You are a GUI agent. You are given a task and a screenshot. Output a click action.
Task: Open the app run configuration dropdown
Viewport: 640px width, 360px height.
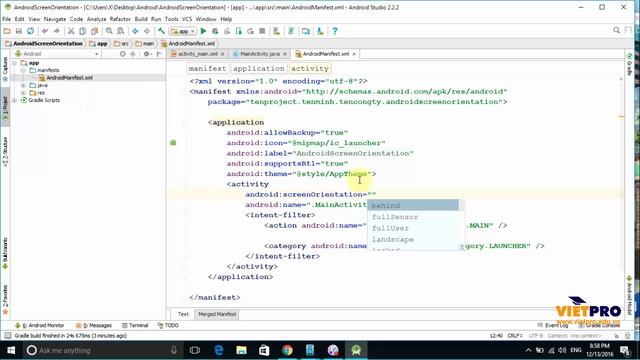[x=183, y=31]
